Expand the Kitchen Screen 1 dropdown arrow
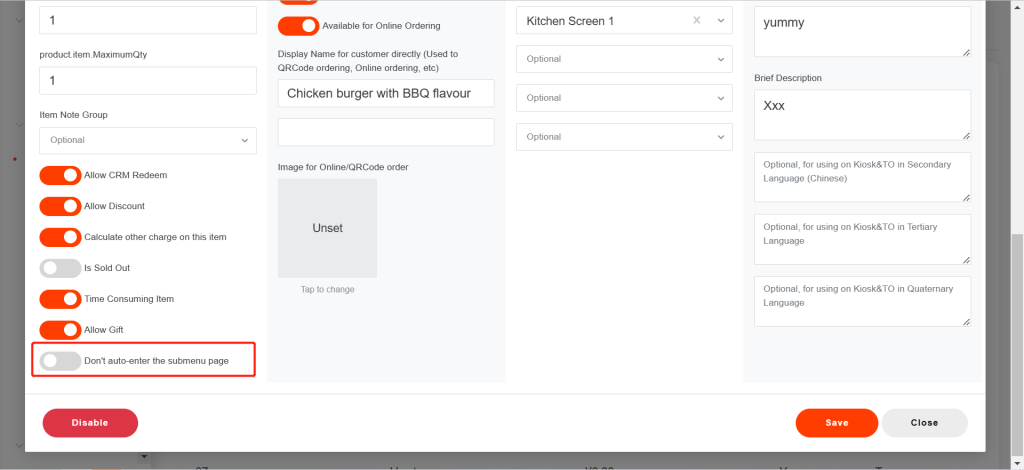The width and height of the screenshot is (1024, 470). click(x=720, y=21)
